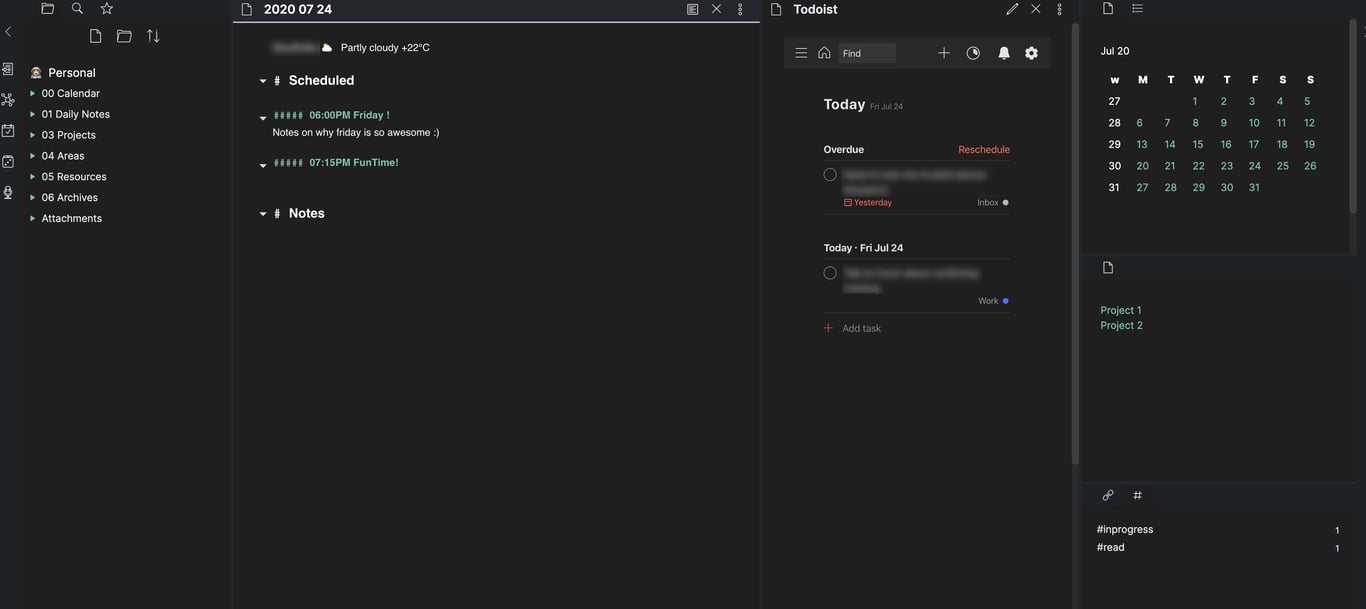This screenshot has height=609, width=1366.
Task: Click the Todoist Find search field
Action: (x=867, y=53)
